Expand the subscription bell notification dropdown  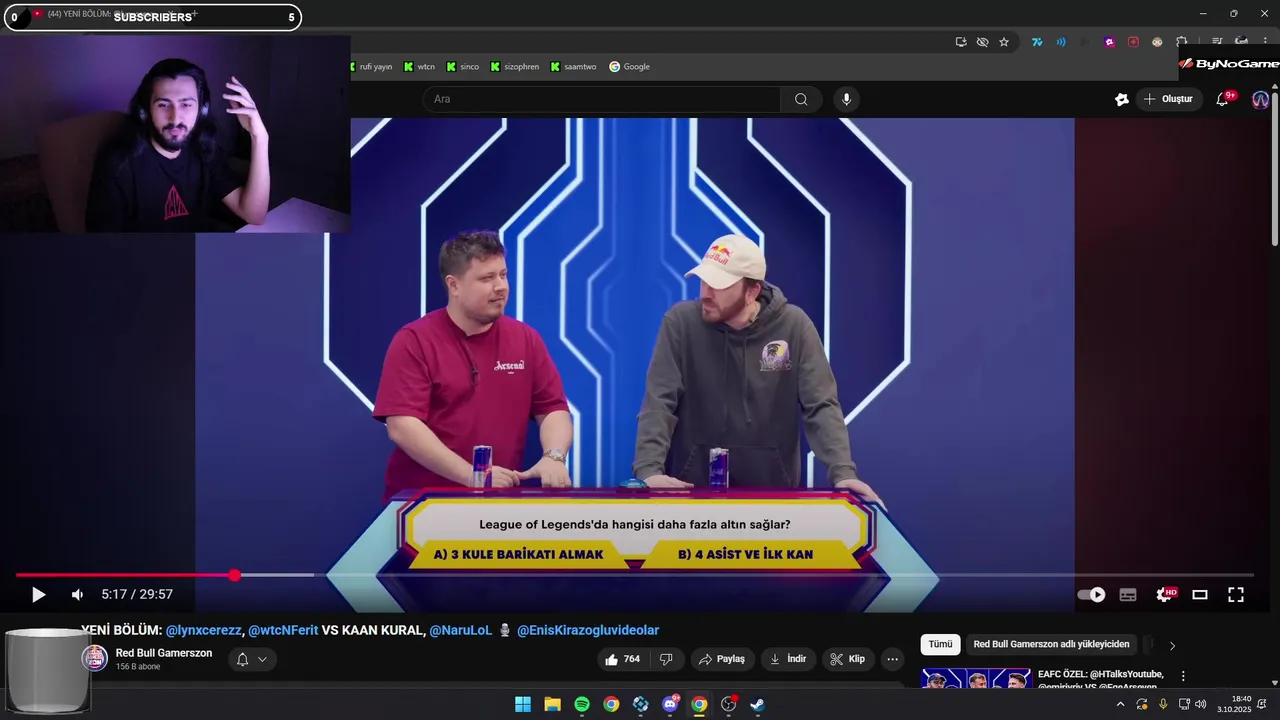[251, 659]
